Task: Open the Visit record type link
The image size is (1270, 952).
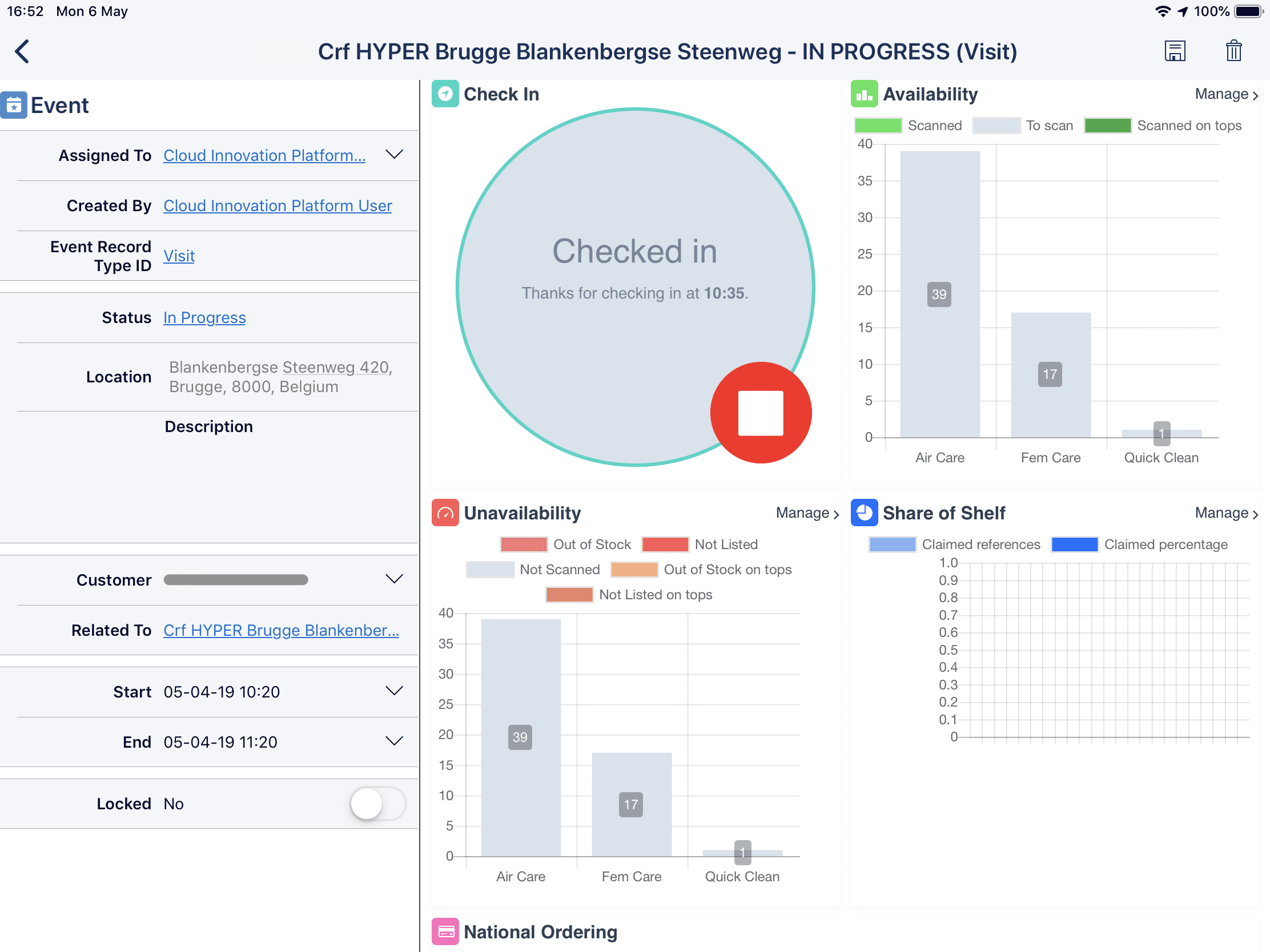Action: pyautogui.click(x=179, y=256)
